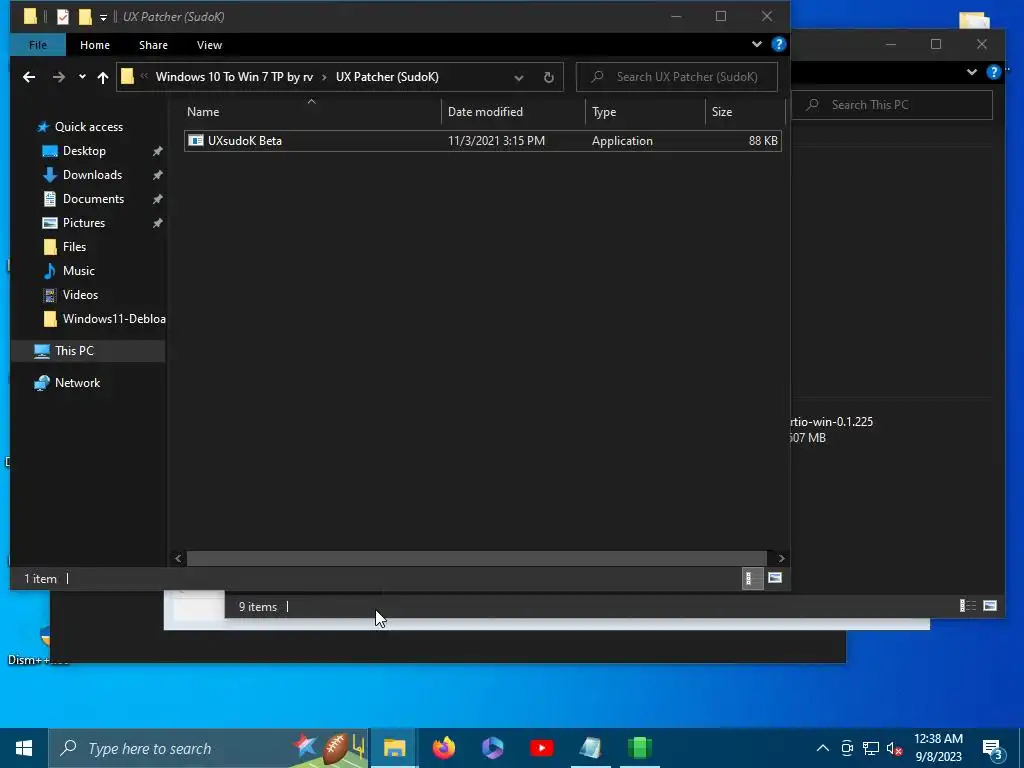The image size is (1024, 768).
Task: Click pin icon next to Desktop
Action: [x=157, y=152]
